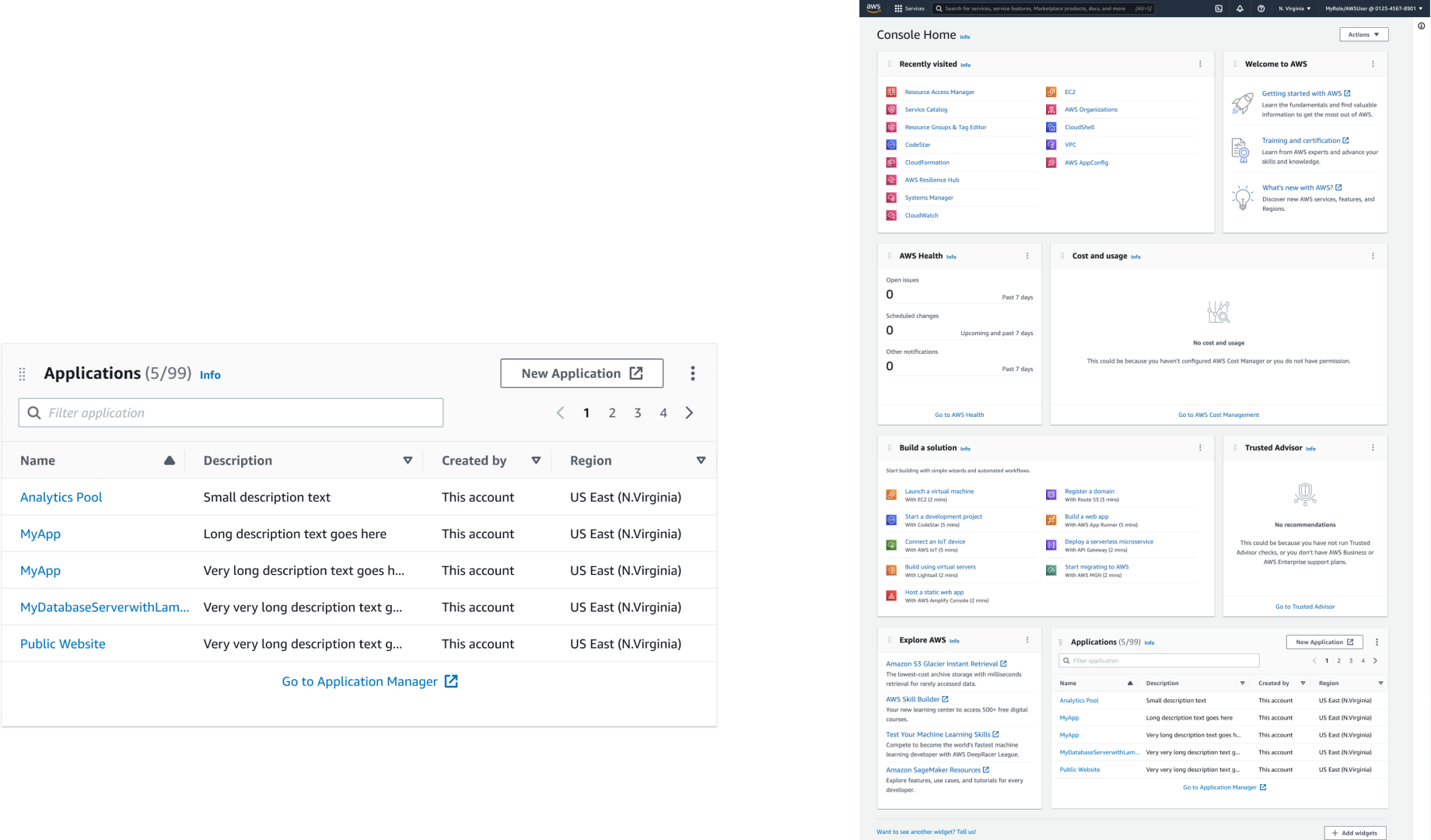This screenshot has width=1431, height=840.
Task: Open the Services grid menu
Action: pos(909,9)
